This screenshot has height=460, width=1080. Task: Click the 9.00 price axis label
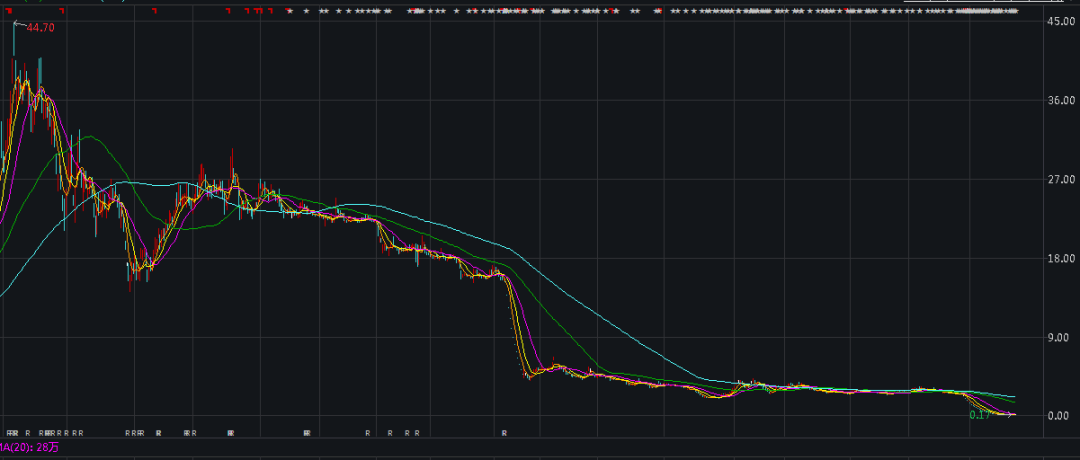(1059, 337)
